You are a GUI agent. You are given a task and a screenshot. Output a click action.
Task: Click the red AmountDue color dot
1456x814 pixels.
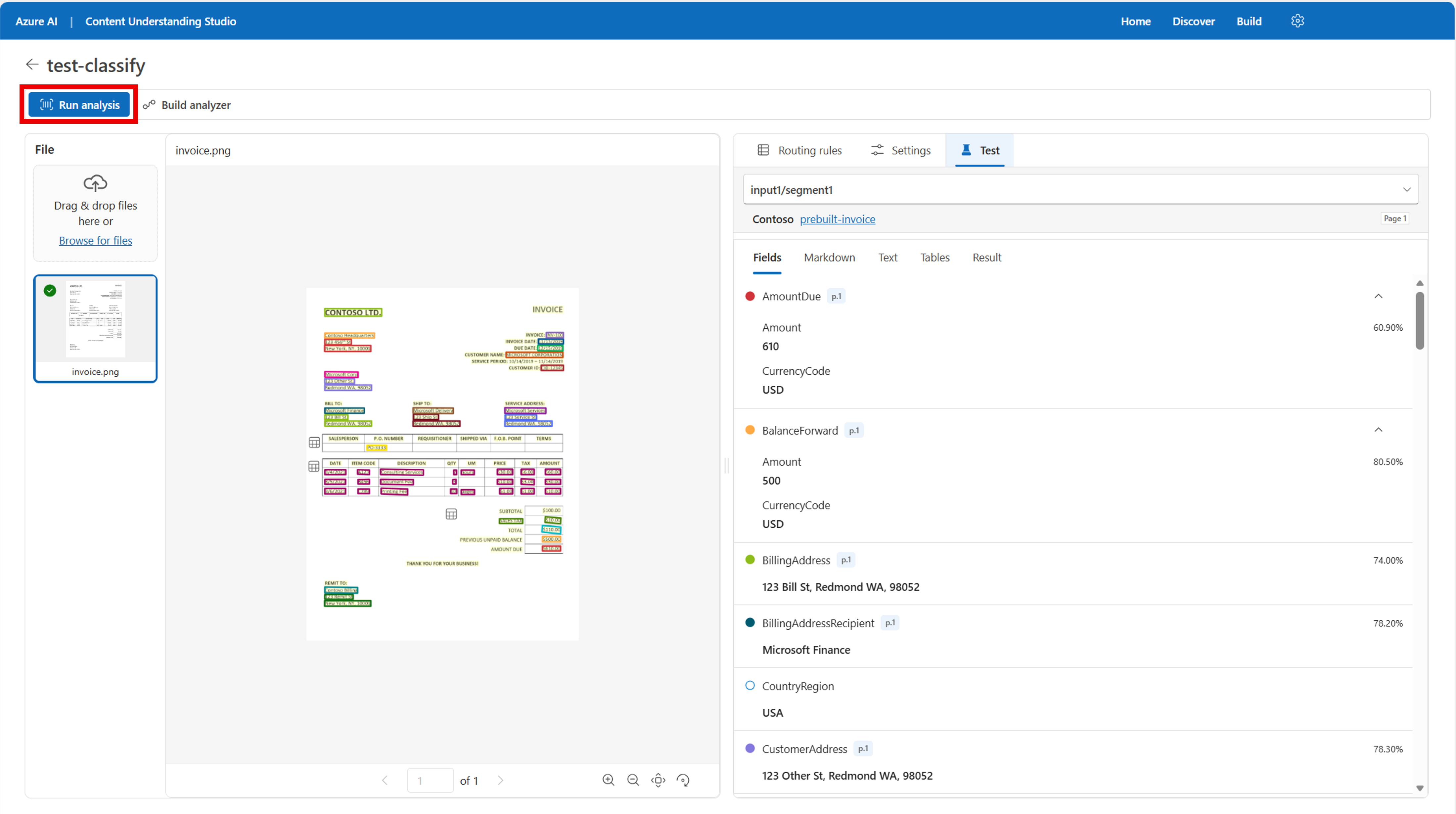coord(750,296)
